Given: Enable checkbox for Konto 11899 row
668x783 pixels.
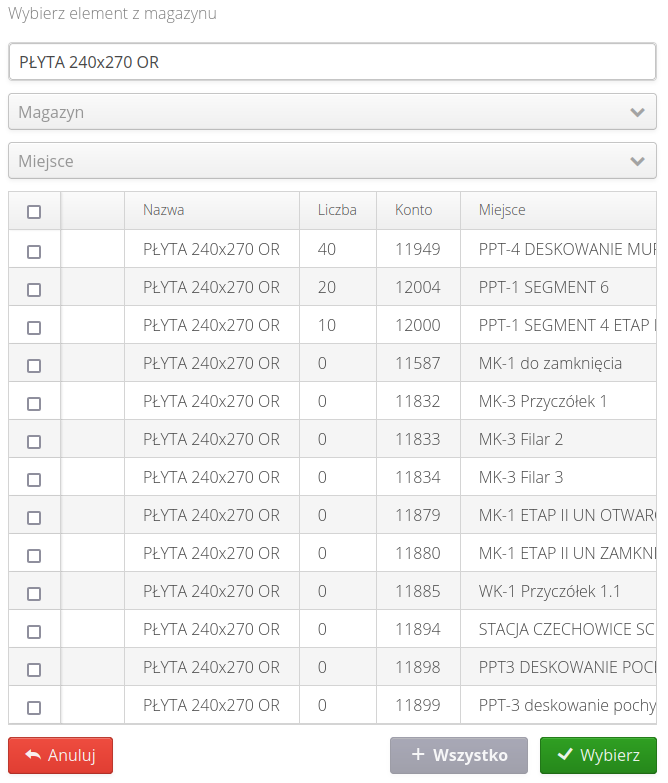Looking at the screenshot, I should [34, 707].
